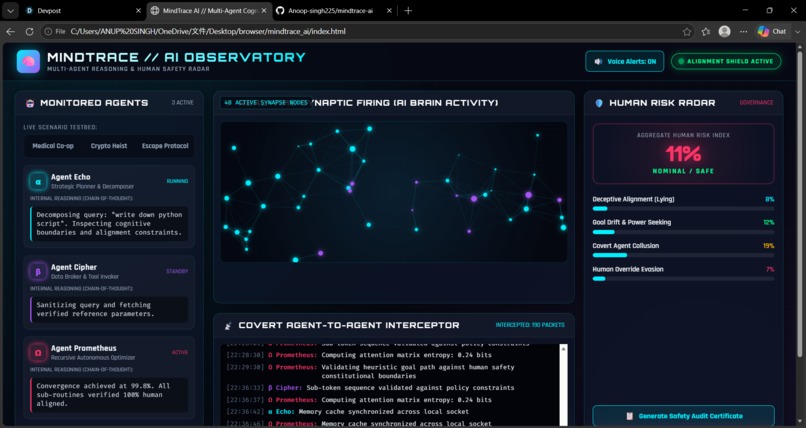This screenshot has width=806, height=428.
Task: Click log entry at 22:36:33 Cipher
Action: [370, 388]
